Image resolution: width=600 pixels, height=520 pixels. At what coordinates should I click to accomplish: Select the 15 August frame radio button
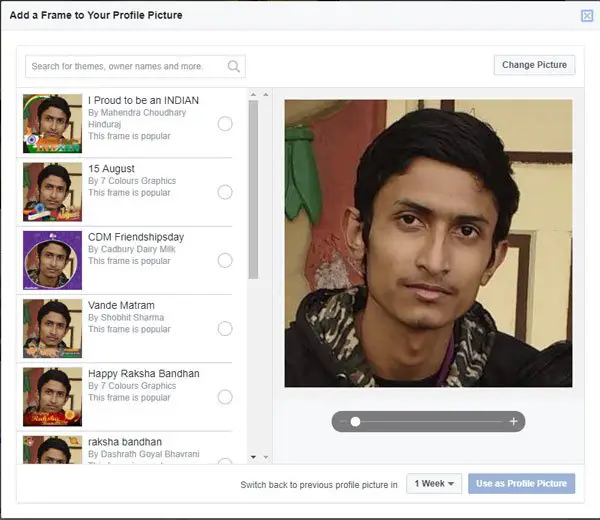pyautogui.click(x=225, y=192)
